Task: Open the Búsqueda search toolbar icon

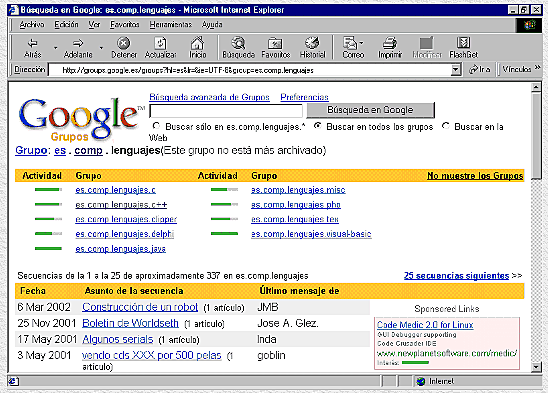Action: 239,43
